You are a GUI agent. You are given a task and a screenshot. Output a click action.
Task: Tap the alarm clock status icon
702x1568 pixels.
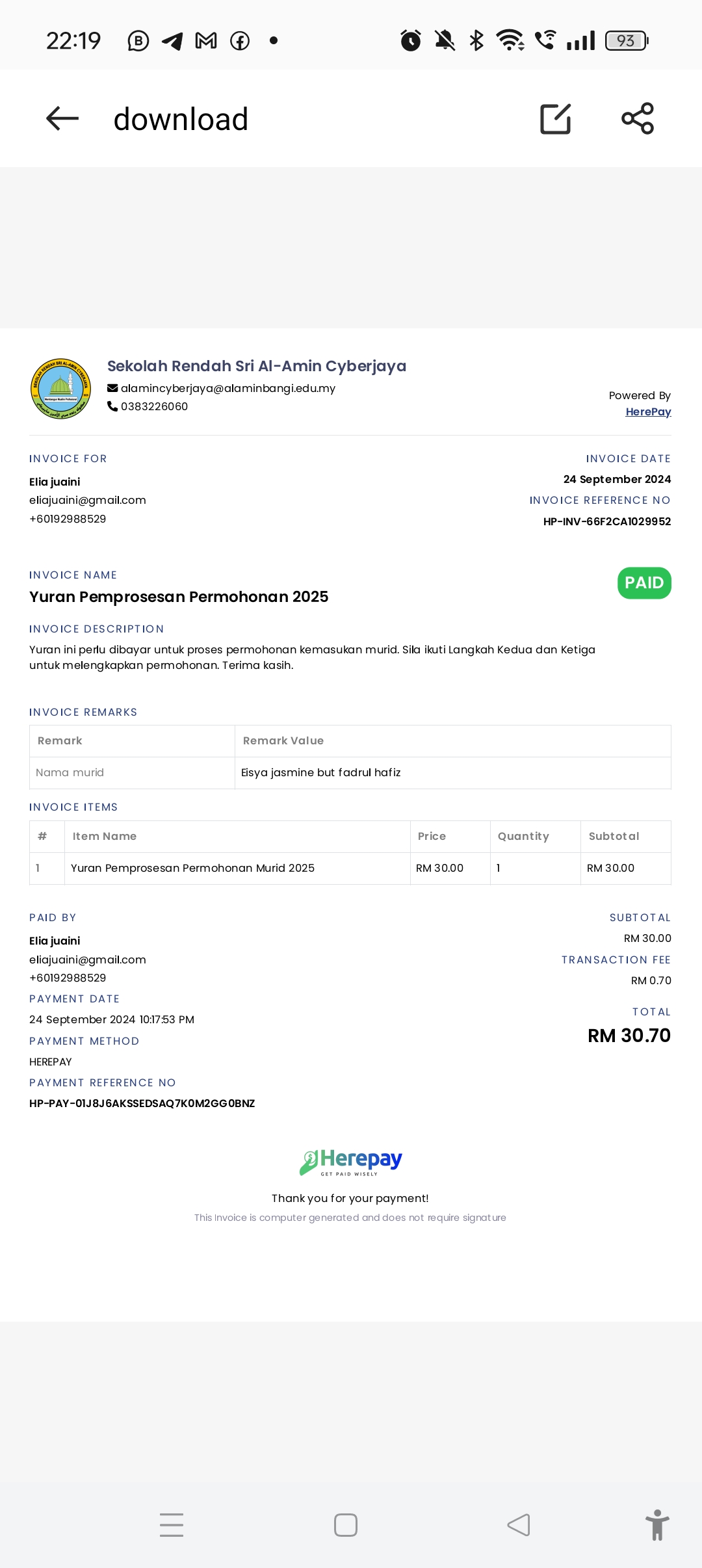point(411,40)
